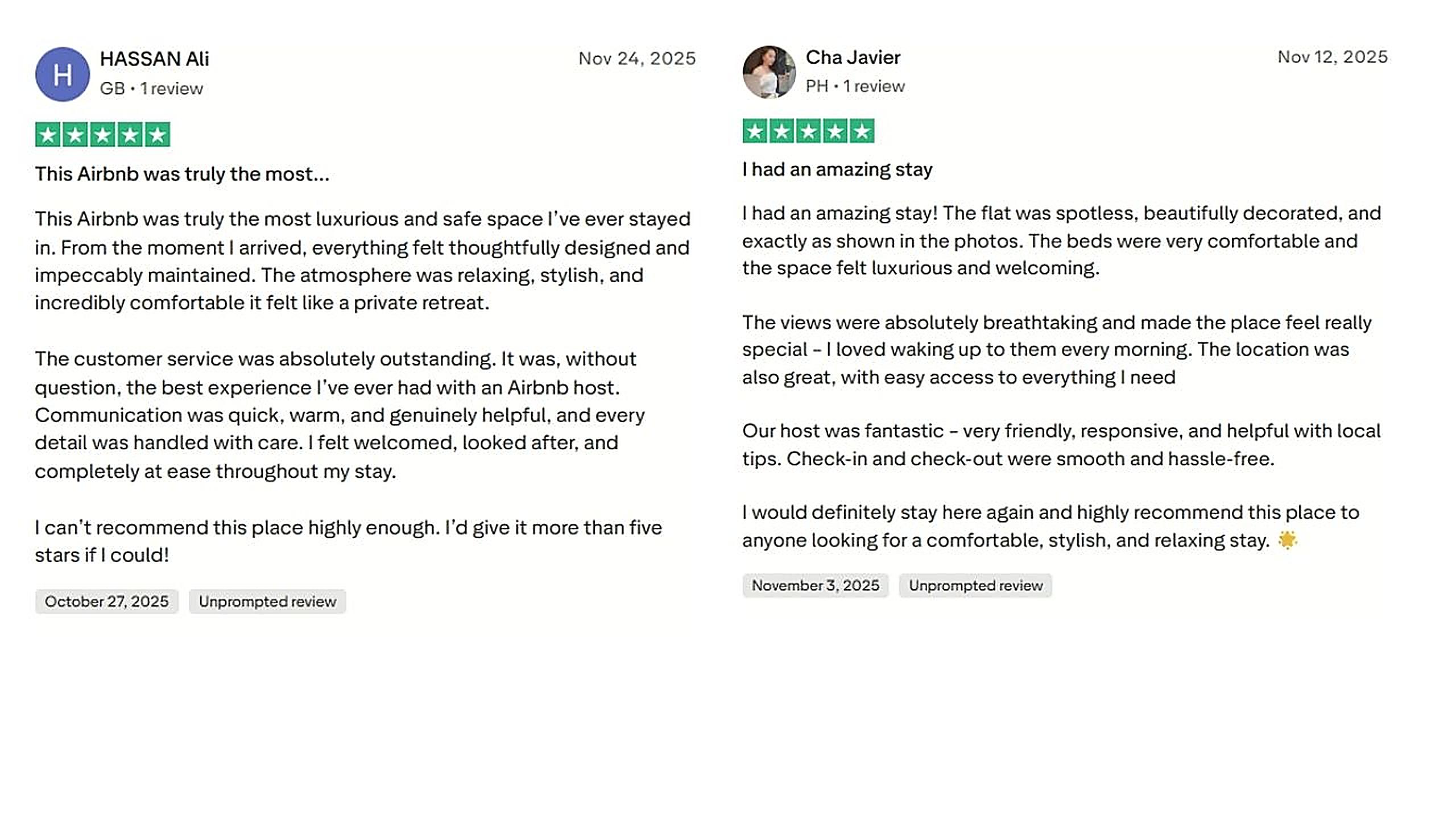The height and width of the screenshot is (819, 1456).
Task: Click HASSAN's customer service review paragraph
Action: (339, 415)
